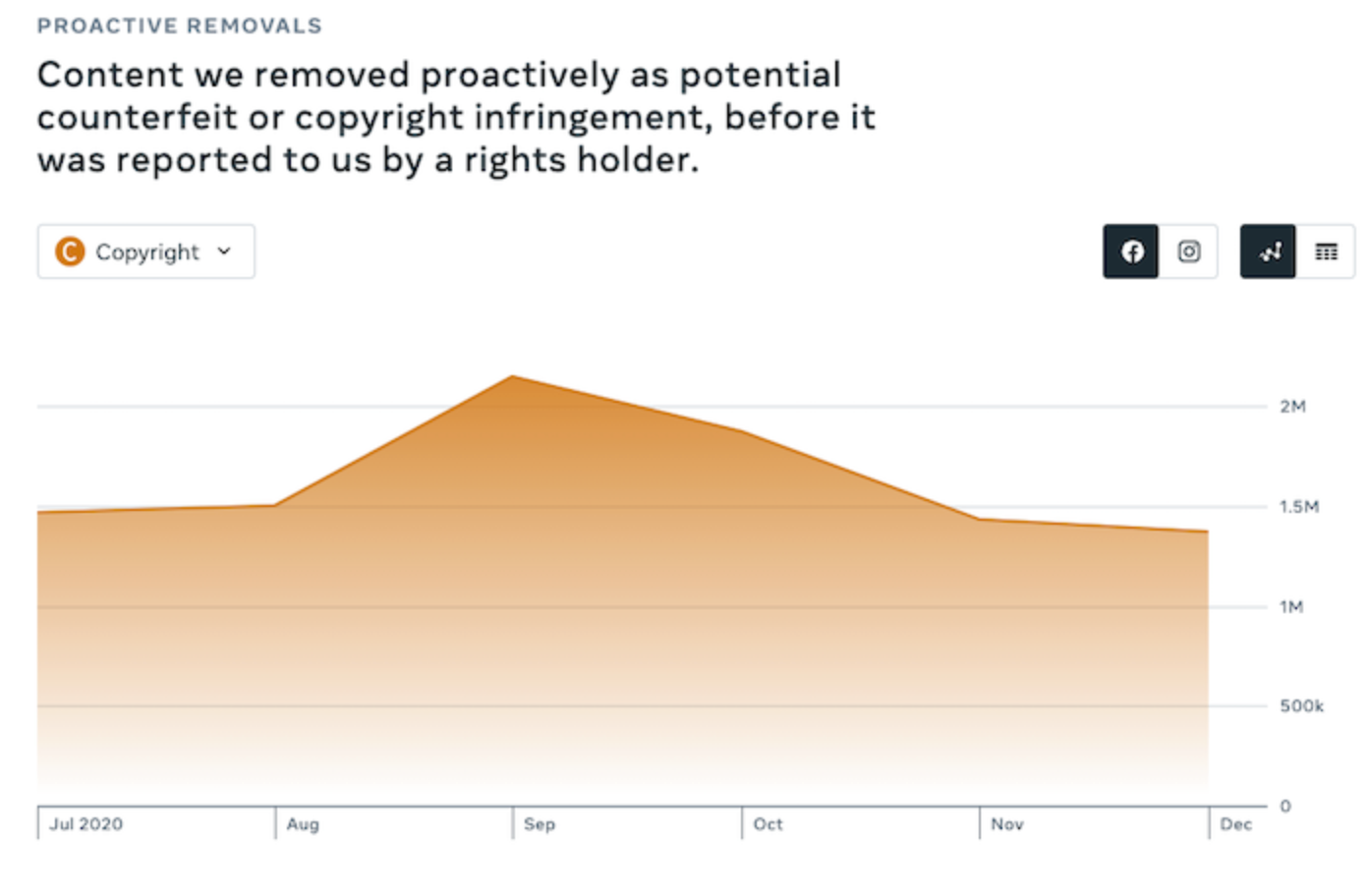Show the line chart view
This screenshot has width=1368, height=896.
pyautogui.click(x=1269, y=252)
